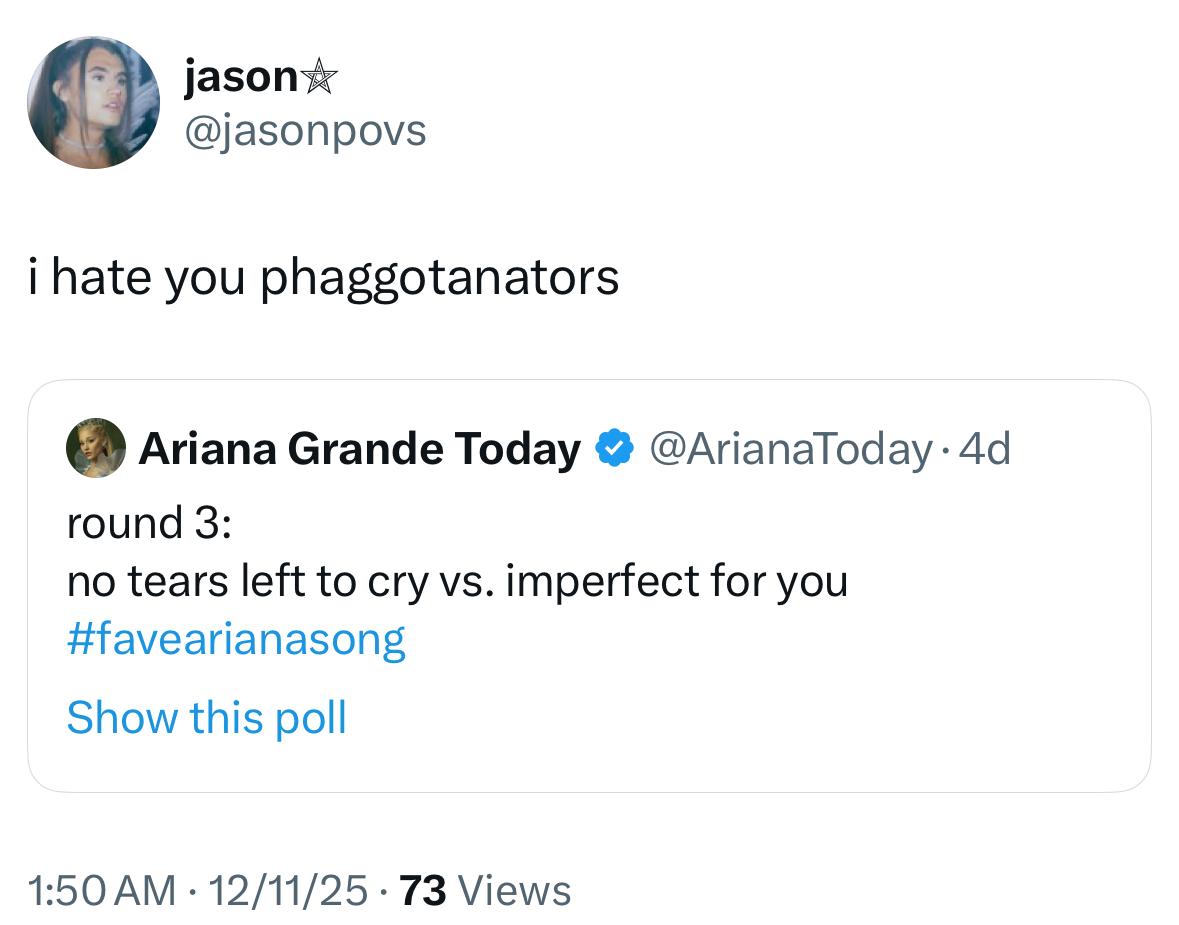Click the "jason" display name
The image size is (1179, 925).
[x=240, y=78]
